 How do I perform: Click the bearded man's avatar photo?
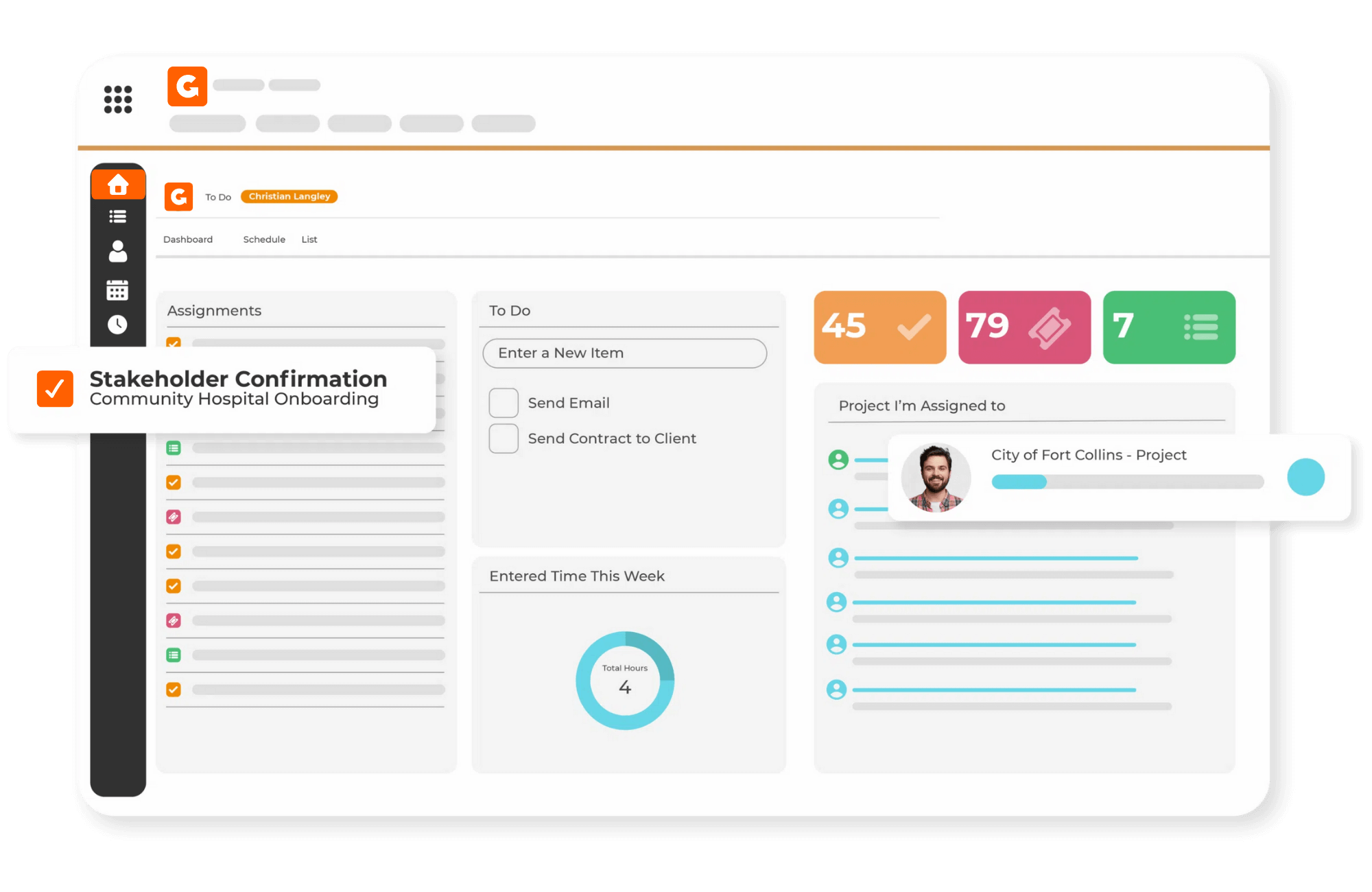[936, 478]
